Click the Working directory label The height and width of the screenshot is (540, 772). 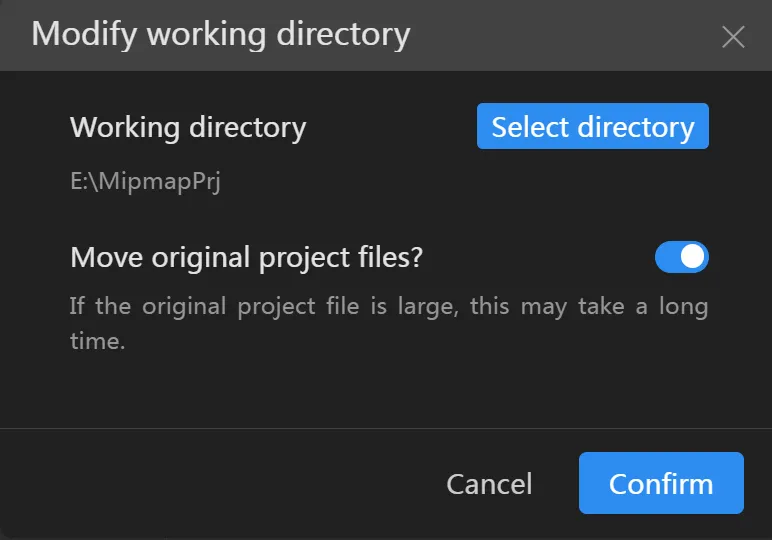pos(188,128)
